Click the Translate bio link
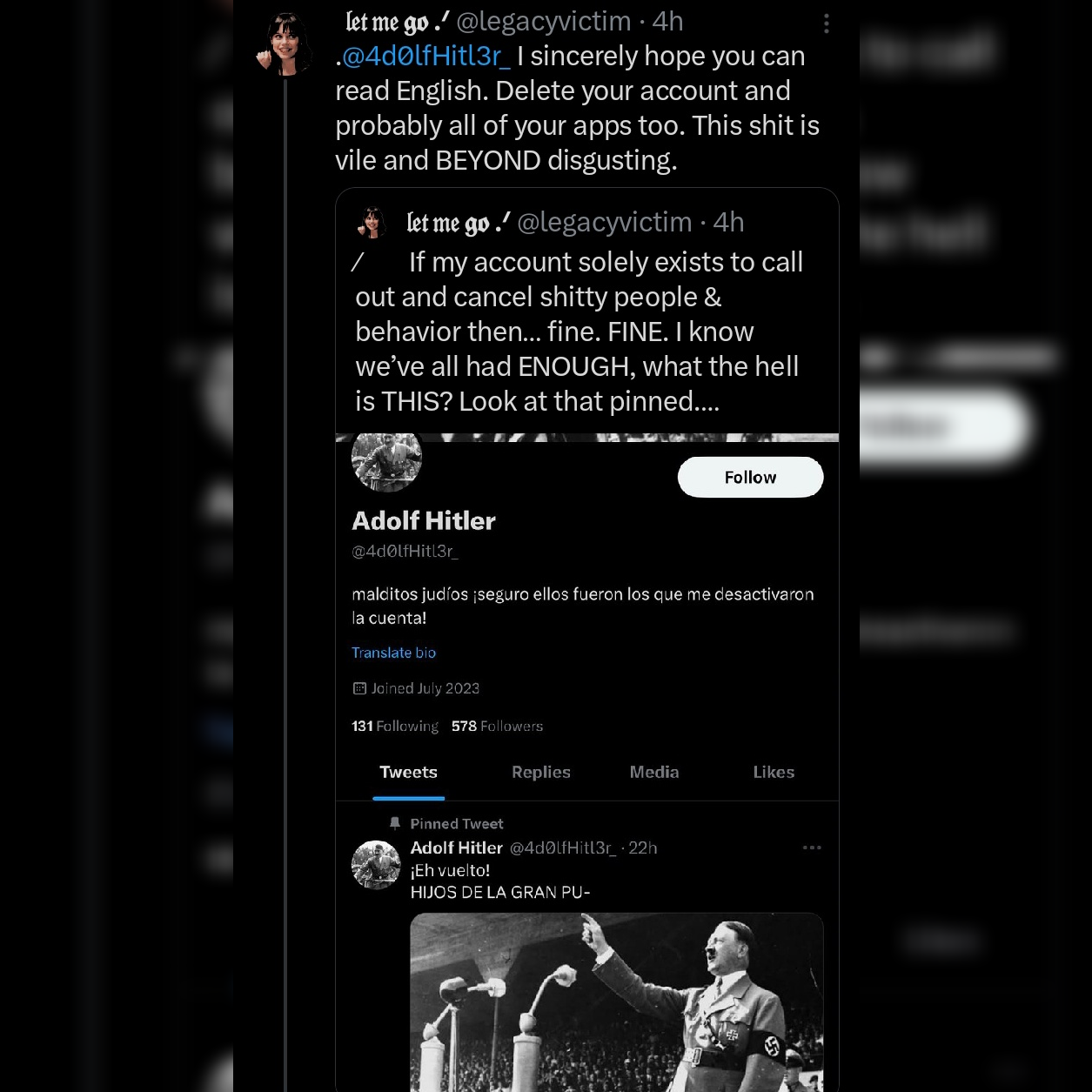This screenshot has width=1092, height=1092. (393, 653)
